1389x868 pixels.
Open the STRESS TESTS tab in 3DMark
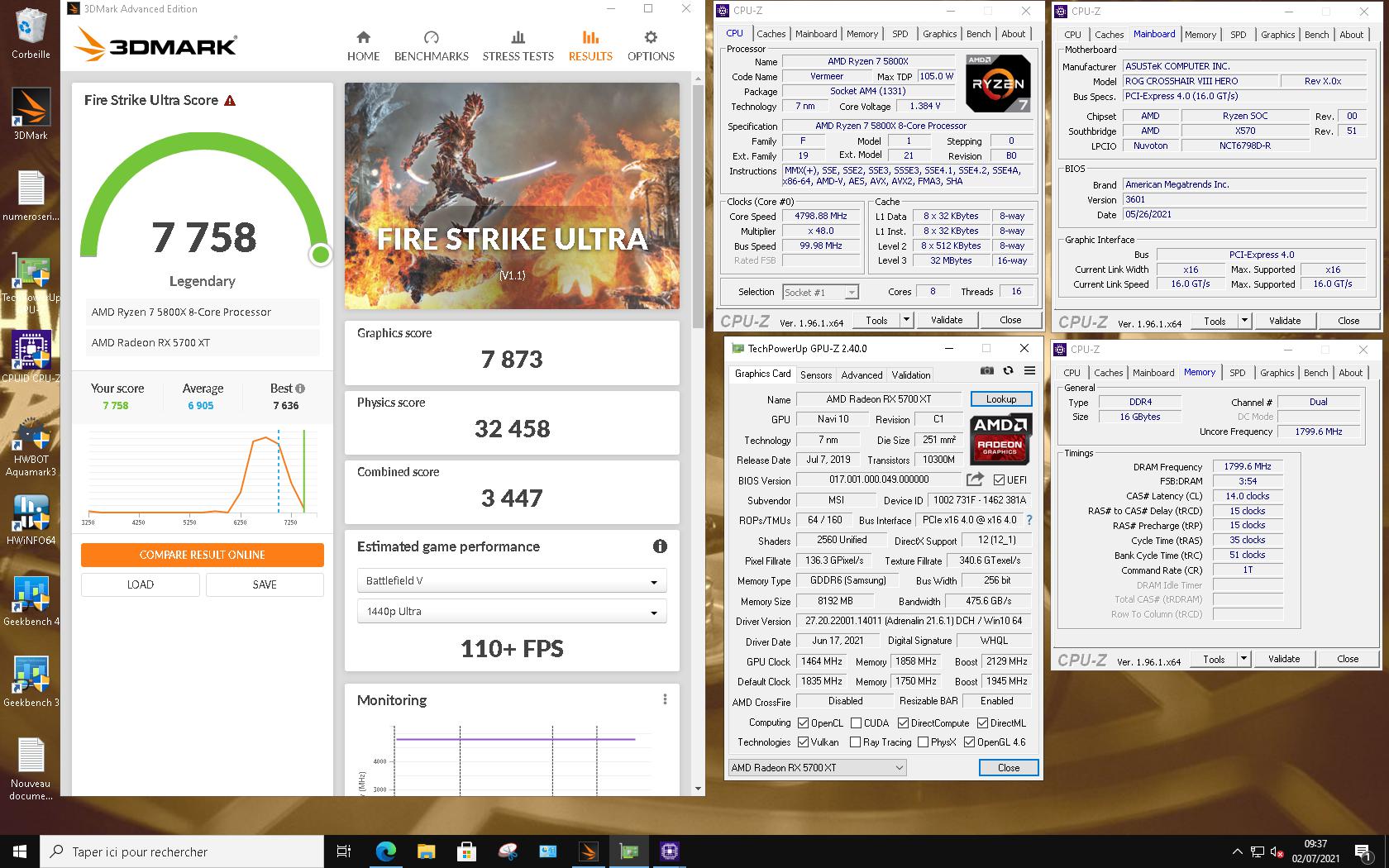tap(518, 46)
